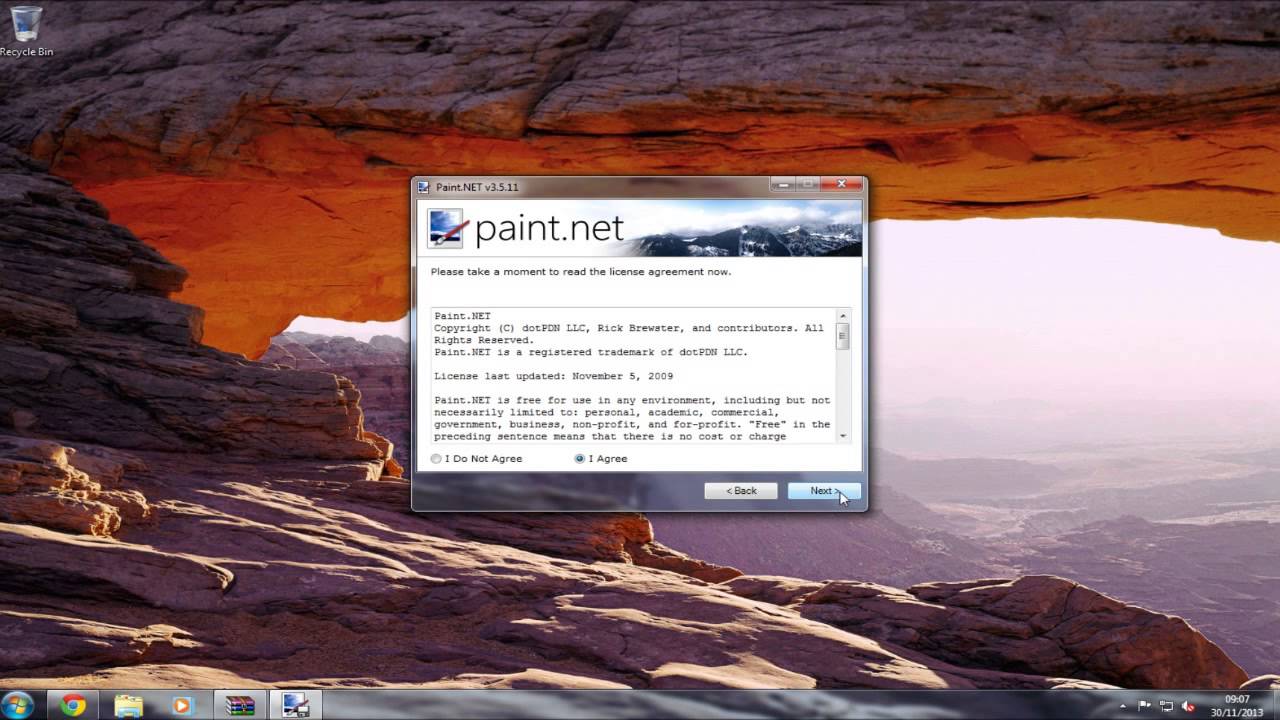Image resolution: width=1280 pixels, height=720 pixels.
Task: Click 'License last updated: November 5, 2009' line
Action: click(553, 376)
